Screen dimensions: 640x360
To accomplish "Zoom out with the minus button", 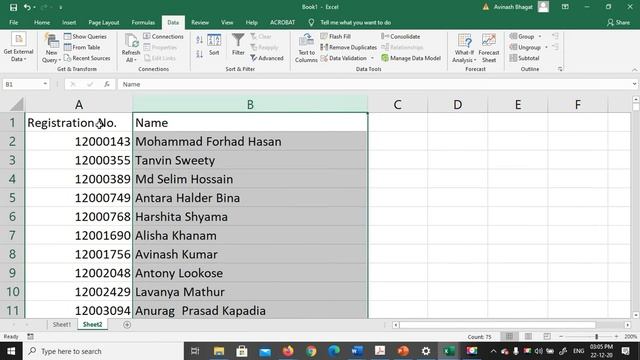I will (x=561, y=336).
